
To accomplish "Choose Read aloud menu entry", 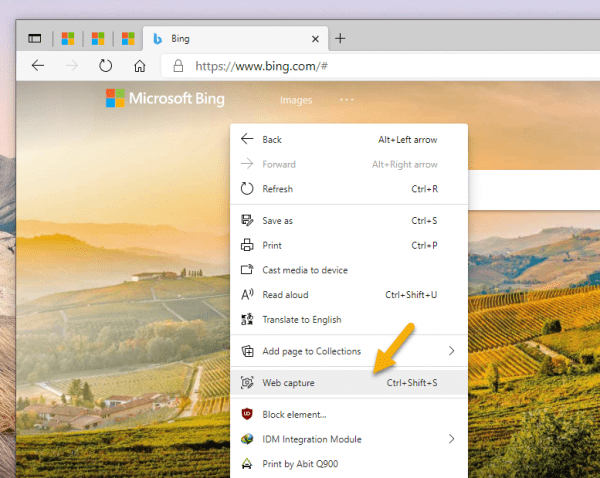I will (x=349, y=295).
